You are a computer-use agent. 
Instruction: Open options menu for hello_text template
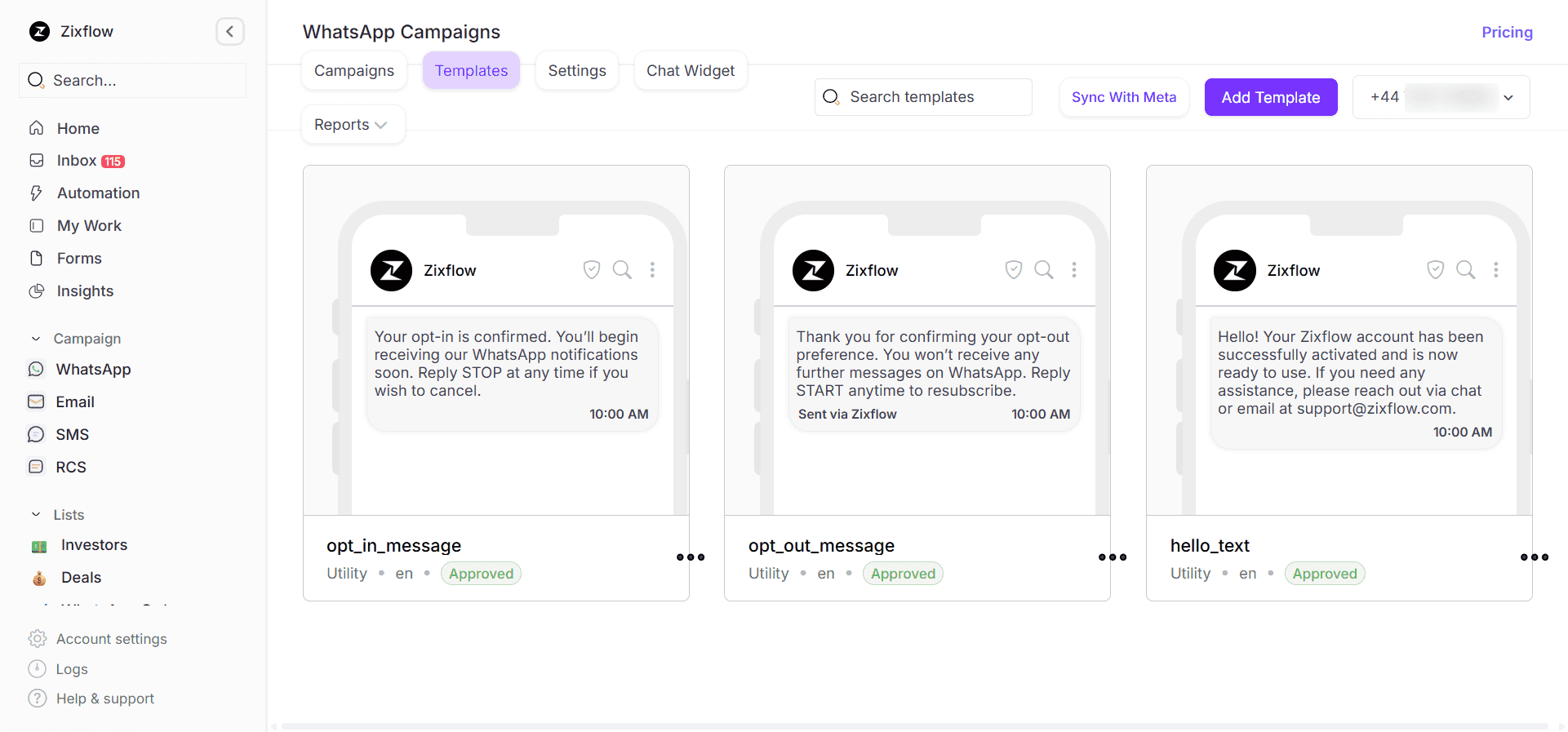(1535, 557)
